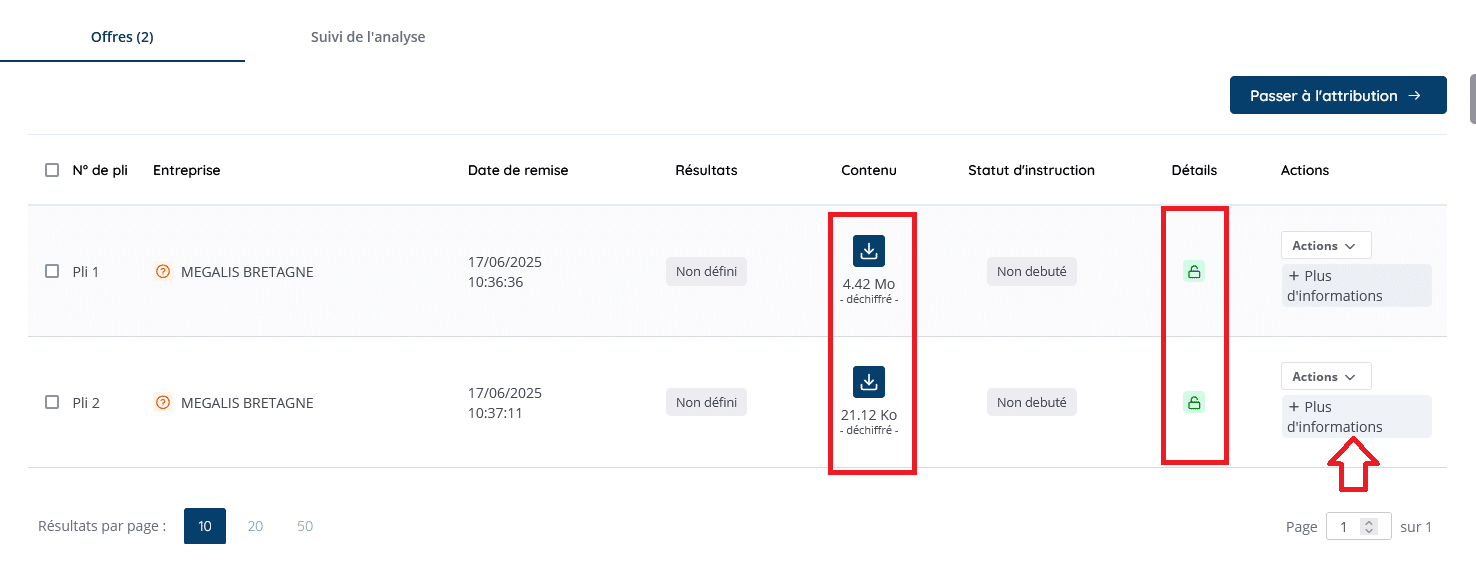Download Pli 1 content file
The width and height of the screenshot is (1476, 582).
pos(869,251)
